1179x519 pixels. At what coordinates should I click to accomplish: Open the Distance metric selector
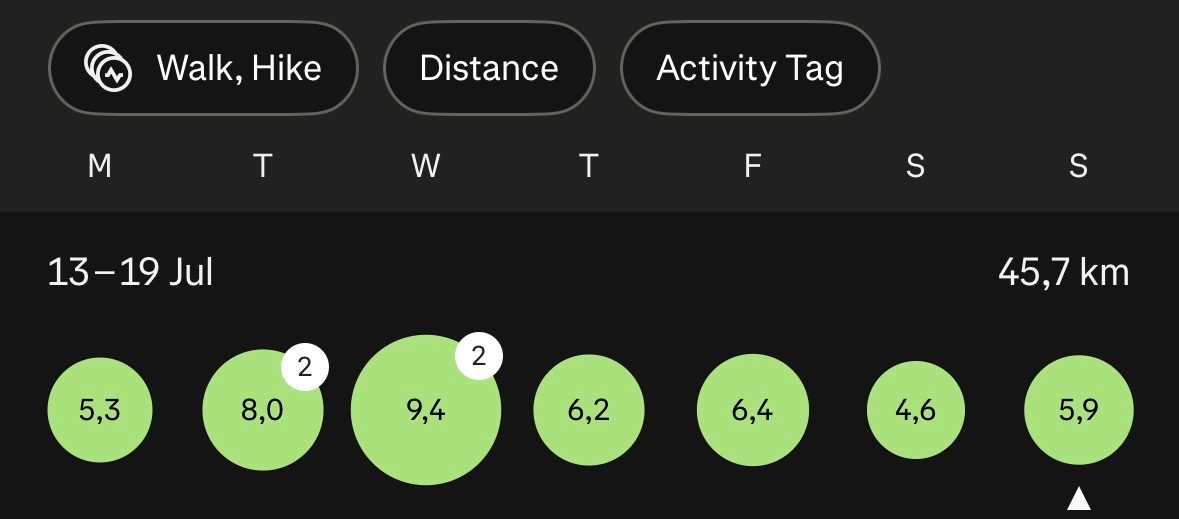[x=489, y=68]
